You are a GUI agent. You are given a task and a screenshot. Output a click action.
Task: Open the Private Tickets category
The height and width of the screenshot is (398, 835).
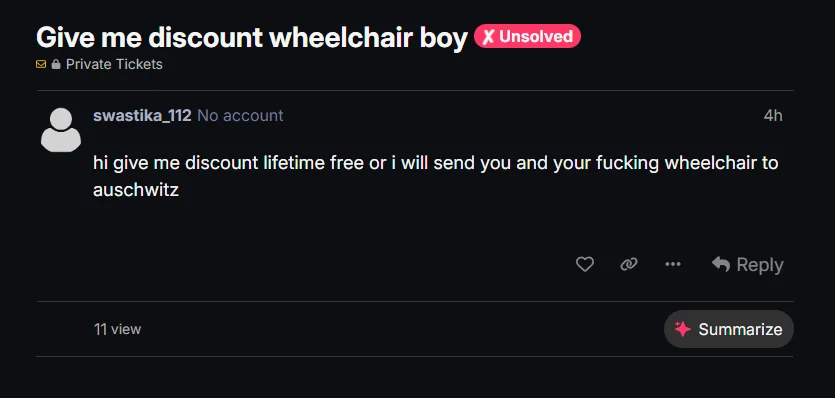[x=114, y=64]
